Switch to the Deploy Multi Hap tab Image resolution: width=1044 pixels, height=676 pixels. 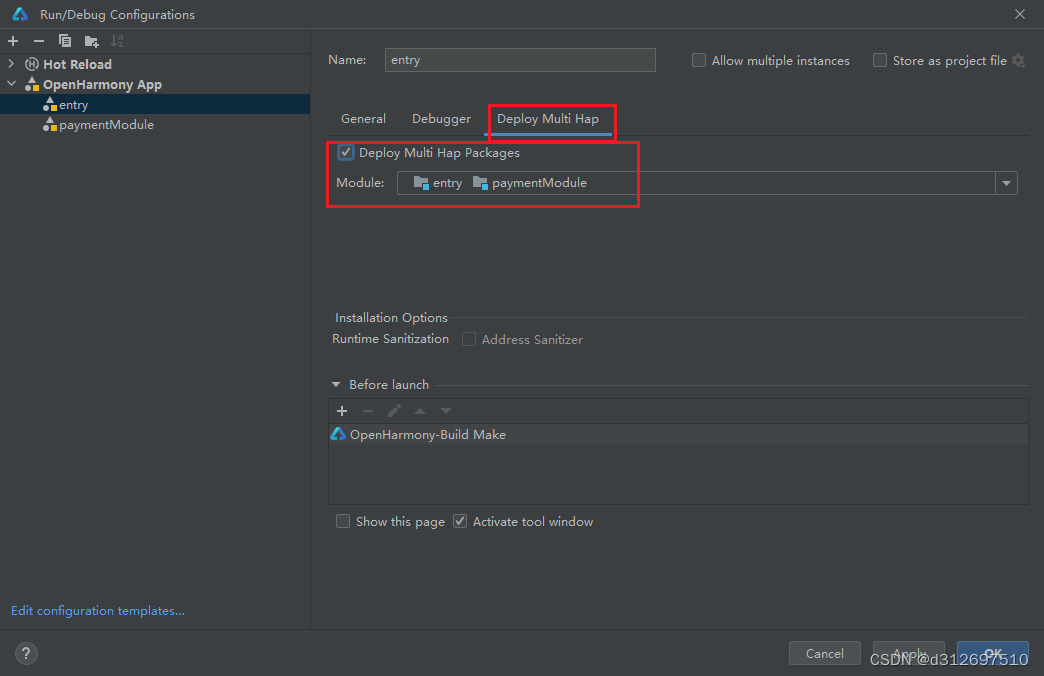coord(547,119)
